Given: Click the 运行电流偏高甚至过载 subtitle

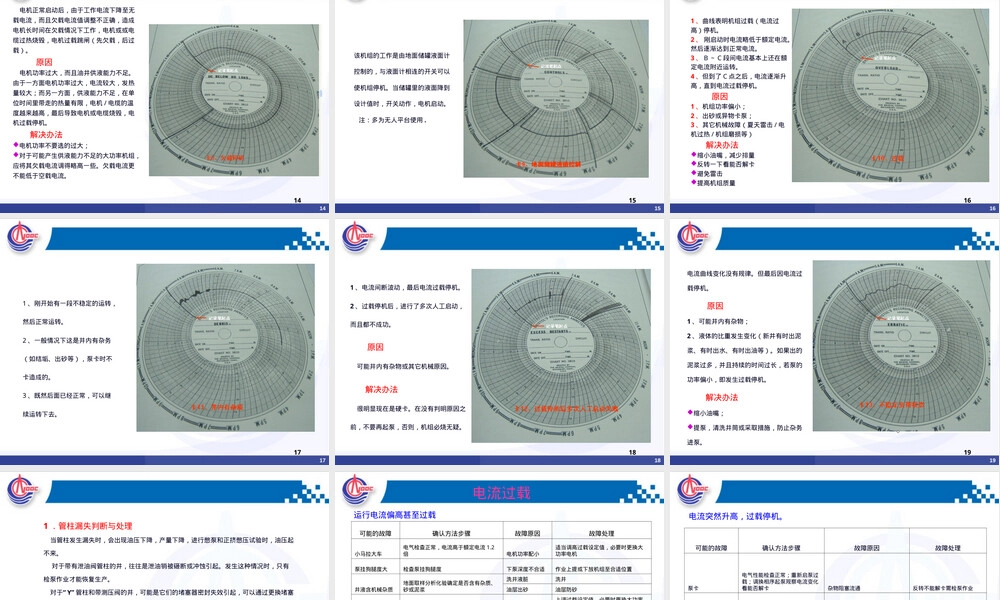Looking at the screenshot, I should click(x=395, y=515).
